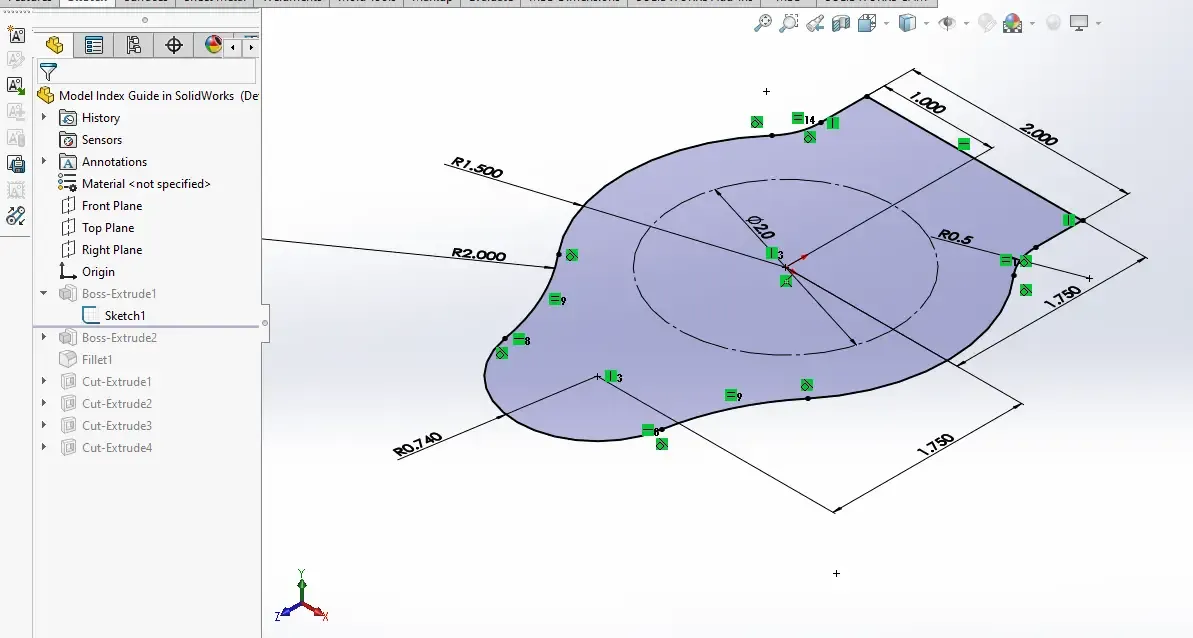Open the Display Style dropdown arrow

[926, 24]
